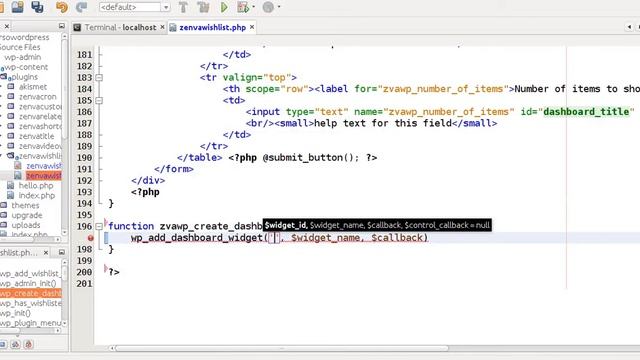Click the Projects scrollbar down arrow
The width and height of the screenshot is (640, 360).
tap(64, 233)
